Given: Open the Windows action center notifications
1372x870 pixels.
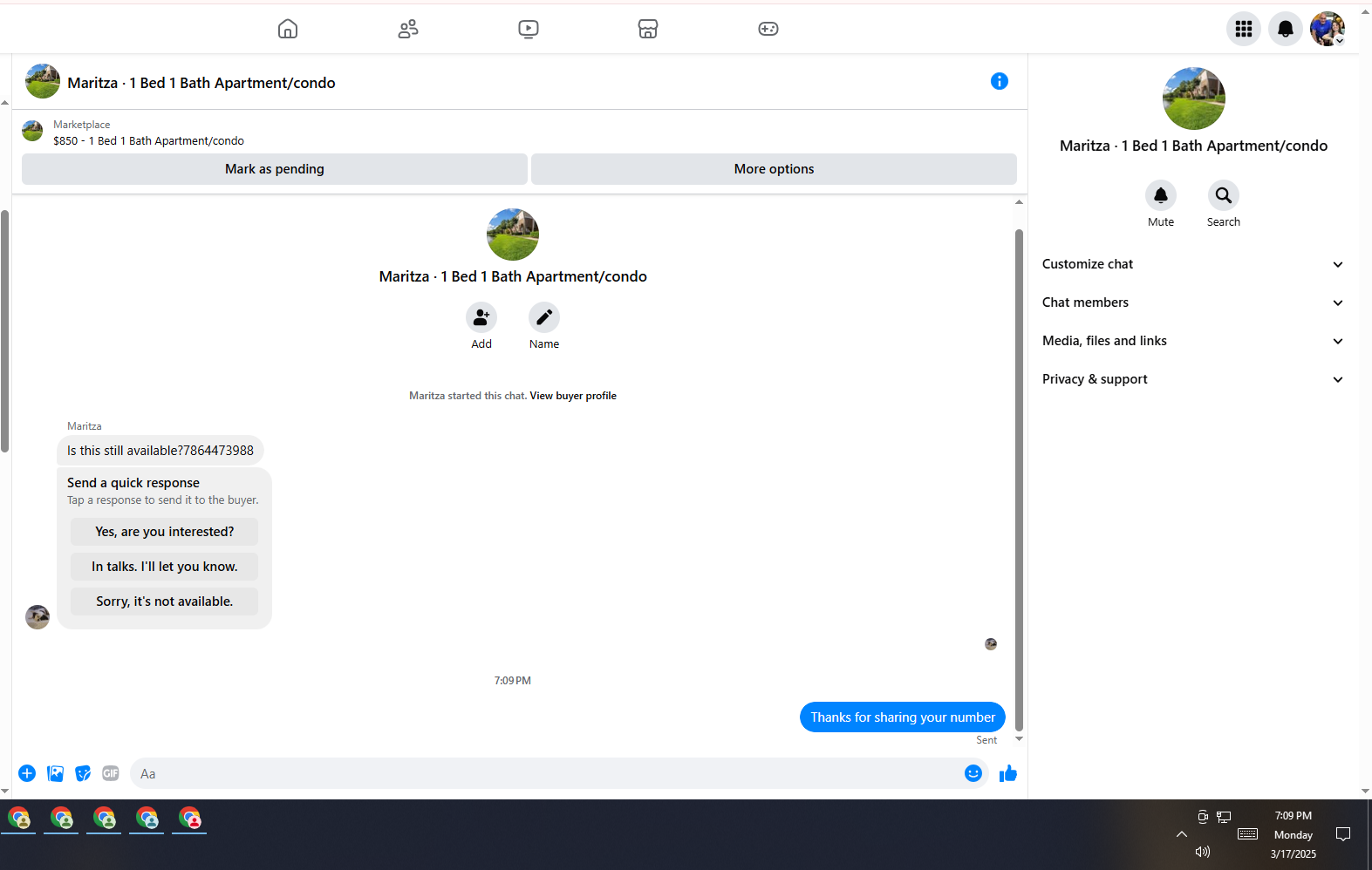Looking at the screenshot, I should [x=1343, y=834].
